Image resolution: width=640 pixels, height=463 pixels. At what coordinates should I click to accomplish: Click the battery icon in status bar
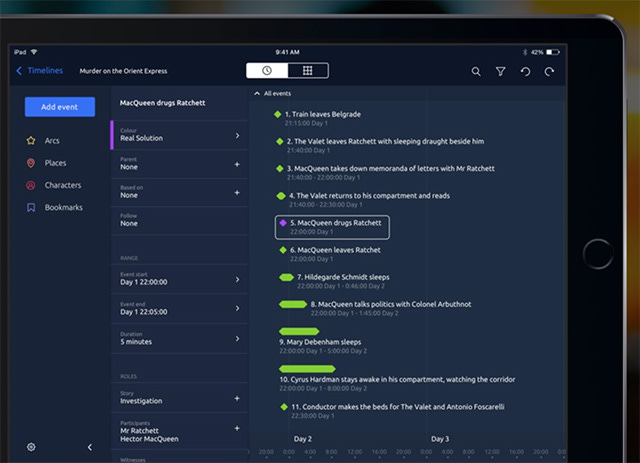(553, 52)
